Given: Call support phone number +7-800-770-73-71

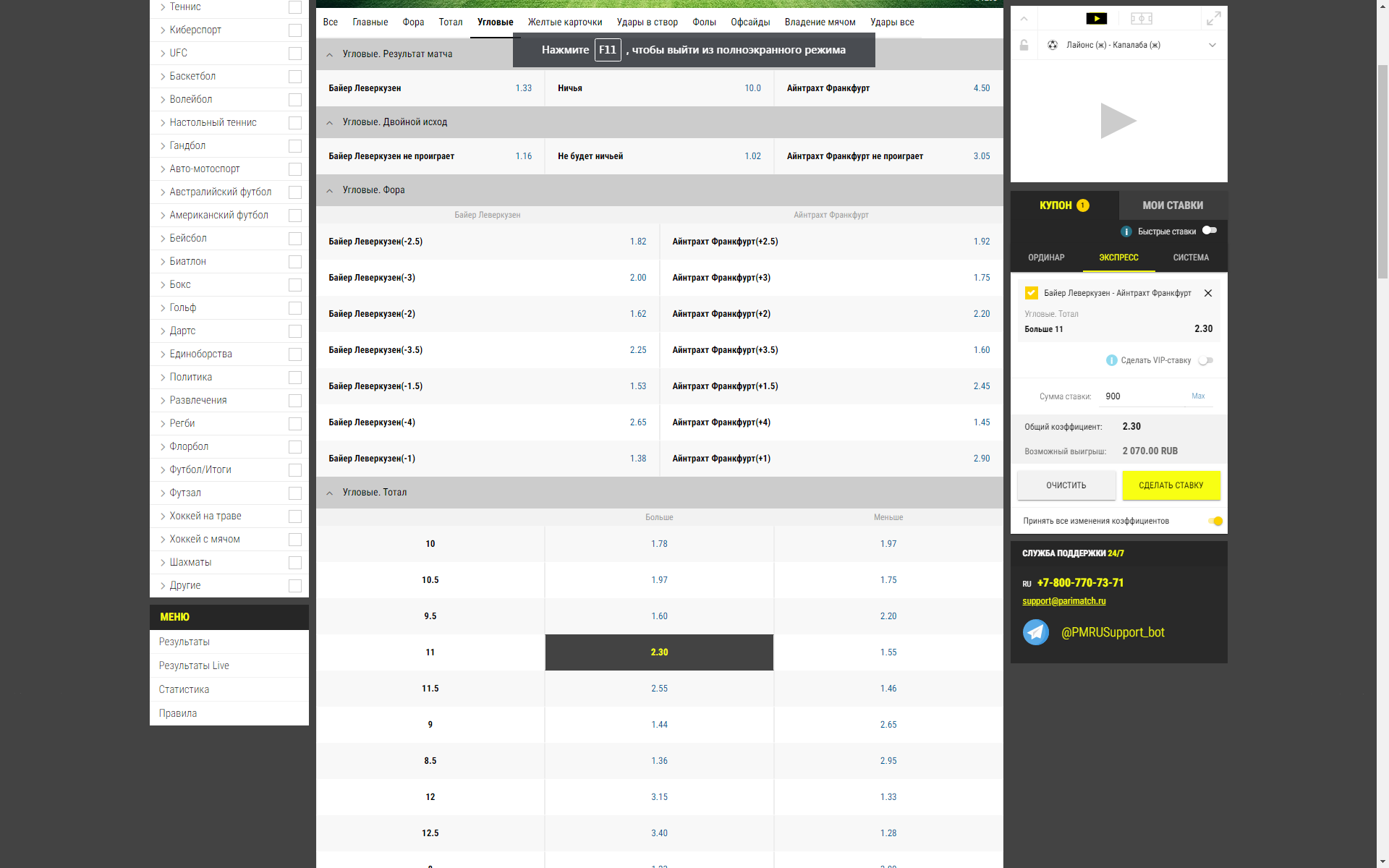Looking at the screenshot, I should [x=1080, y=583].
